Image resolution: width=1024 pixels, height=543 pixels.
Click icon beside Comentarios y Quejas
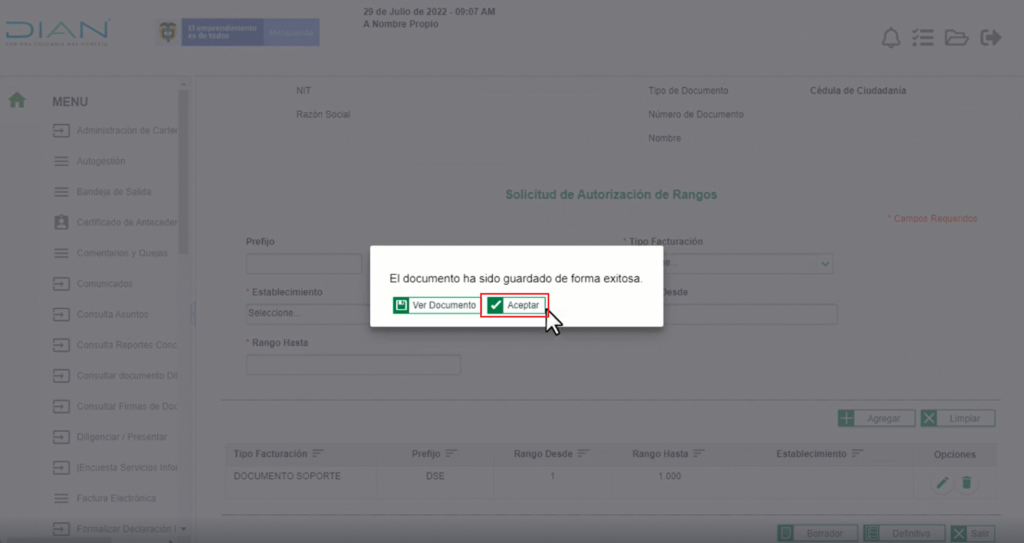pyautogui.click(x=61, y=253)
